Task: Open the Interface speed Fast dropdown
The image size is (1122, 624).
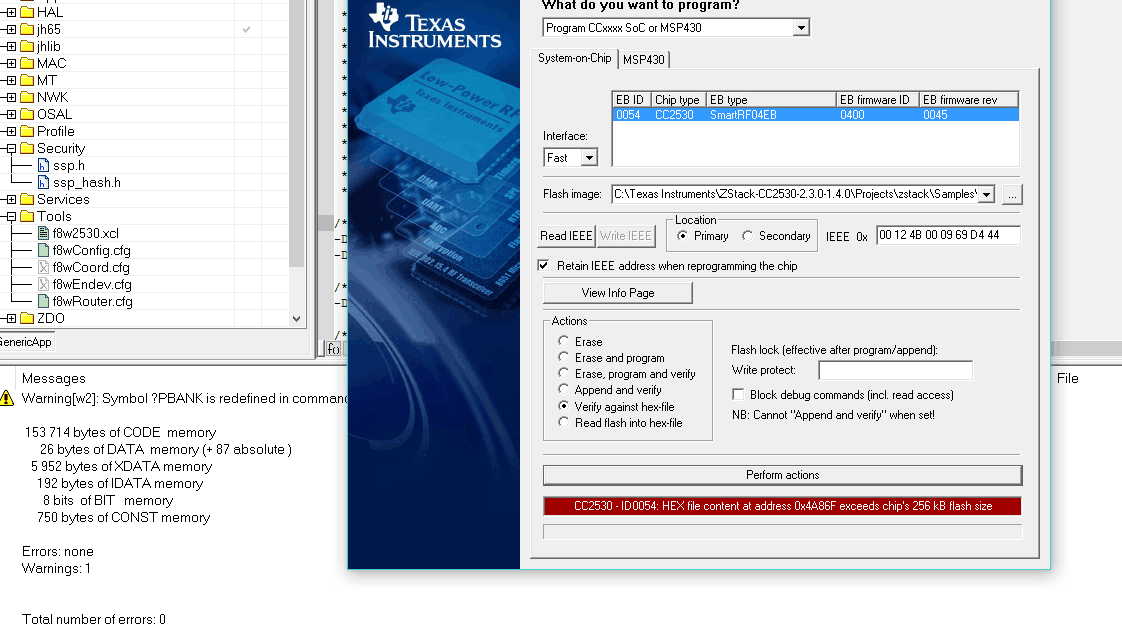Action: click(589, 157)
